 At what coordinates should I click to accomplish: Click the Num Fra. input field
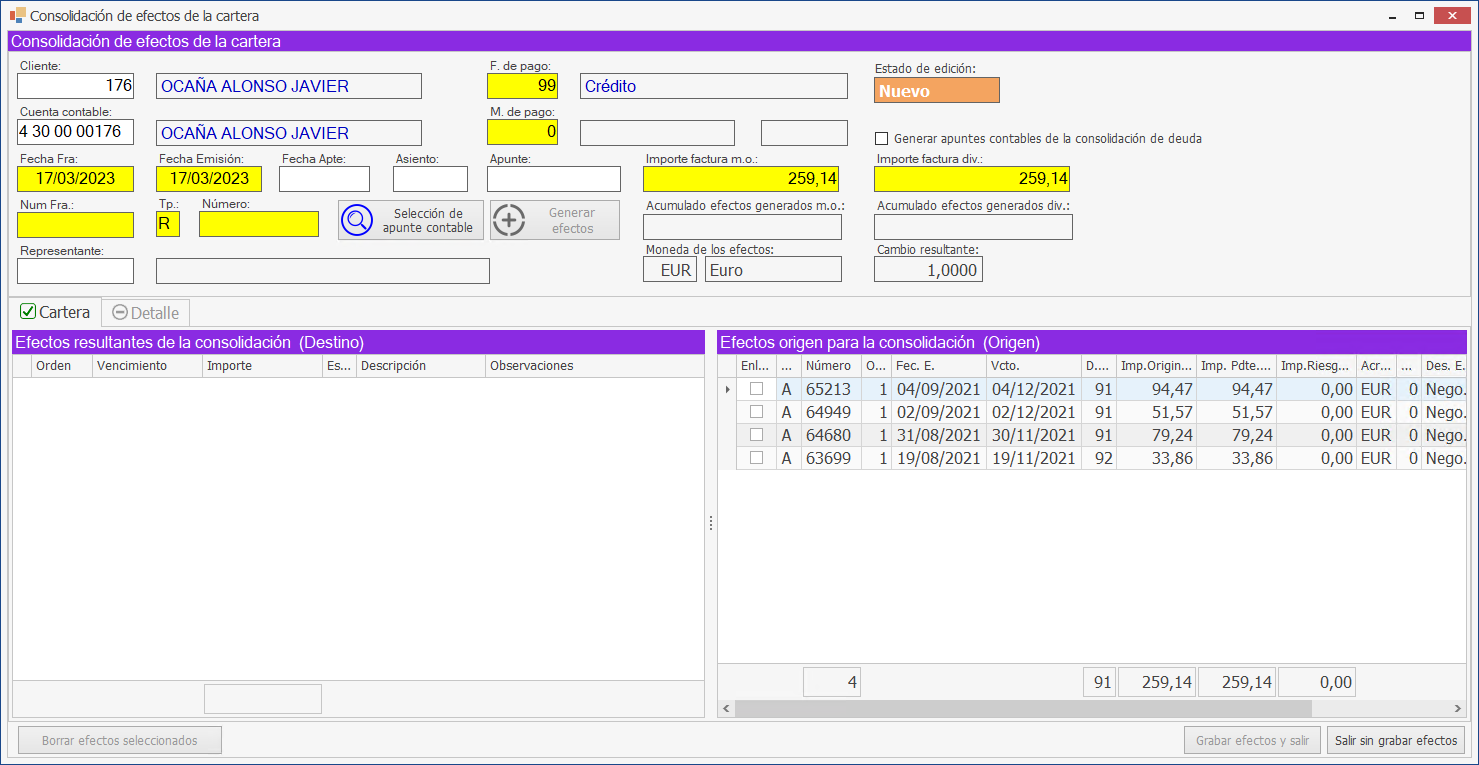[x=75, y=224]
